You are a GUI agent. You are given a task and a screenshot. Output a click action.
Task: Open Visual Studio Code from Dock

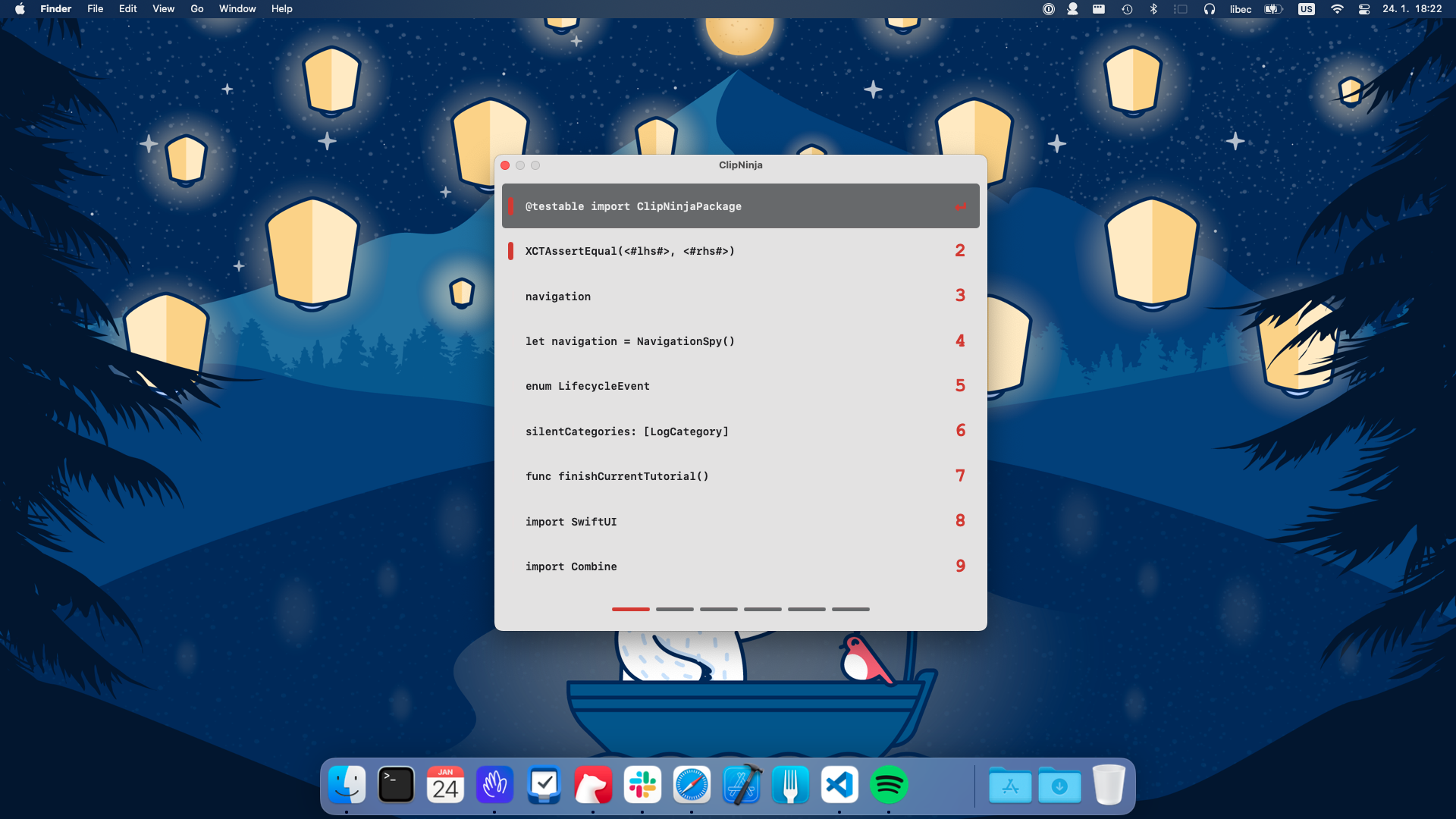840,785
